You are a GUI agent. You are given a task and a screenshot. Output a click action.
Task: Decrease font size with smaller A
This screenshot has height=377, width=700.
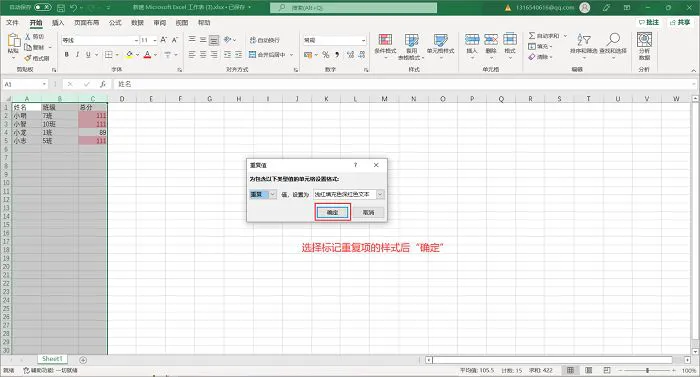[175, 40]
